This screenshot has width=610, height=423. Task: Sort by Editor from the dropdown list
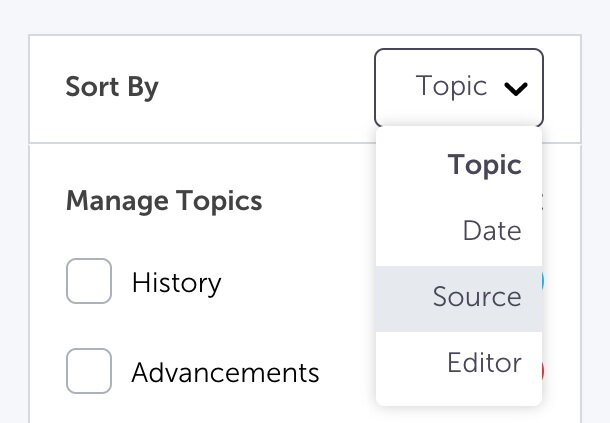coord(483,362)
